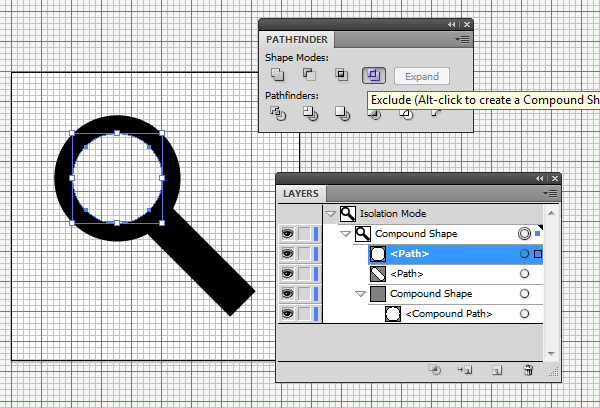Viewport: 600px width, 408px height.
Task: Use the Merge pathfinder icon
Action: 342,114
